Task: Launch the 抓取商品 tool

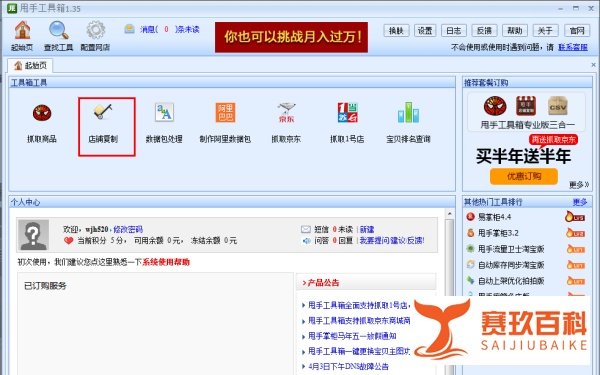Action: click(x=42, y=113)
